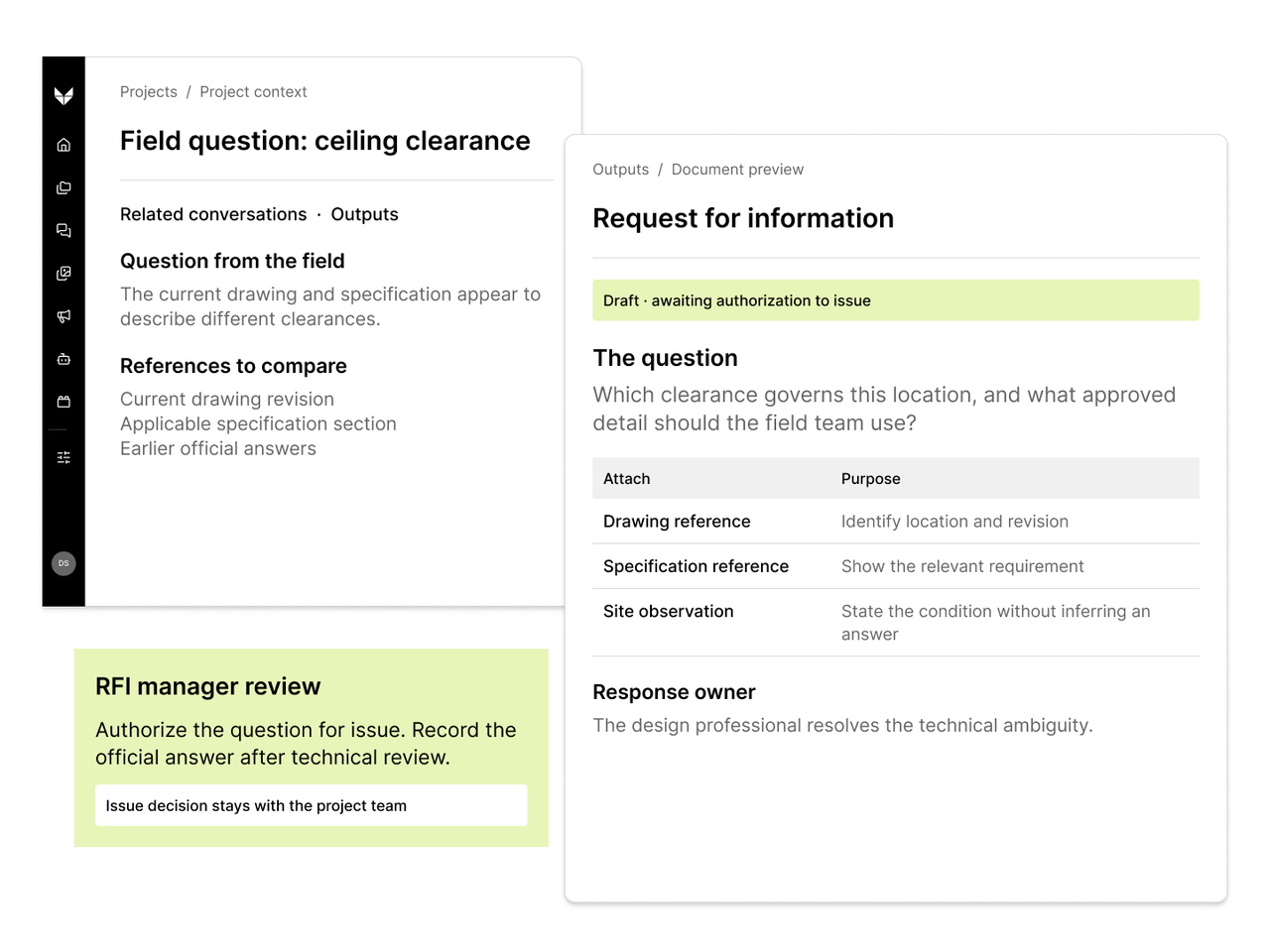Go to Outputs breadcrumb in document preview
Viewport: 1270px width, 952px height.
621,170
